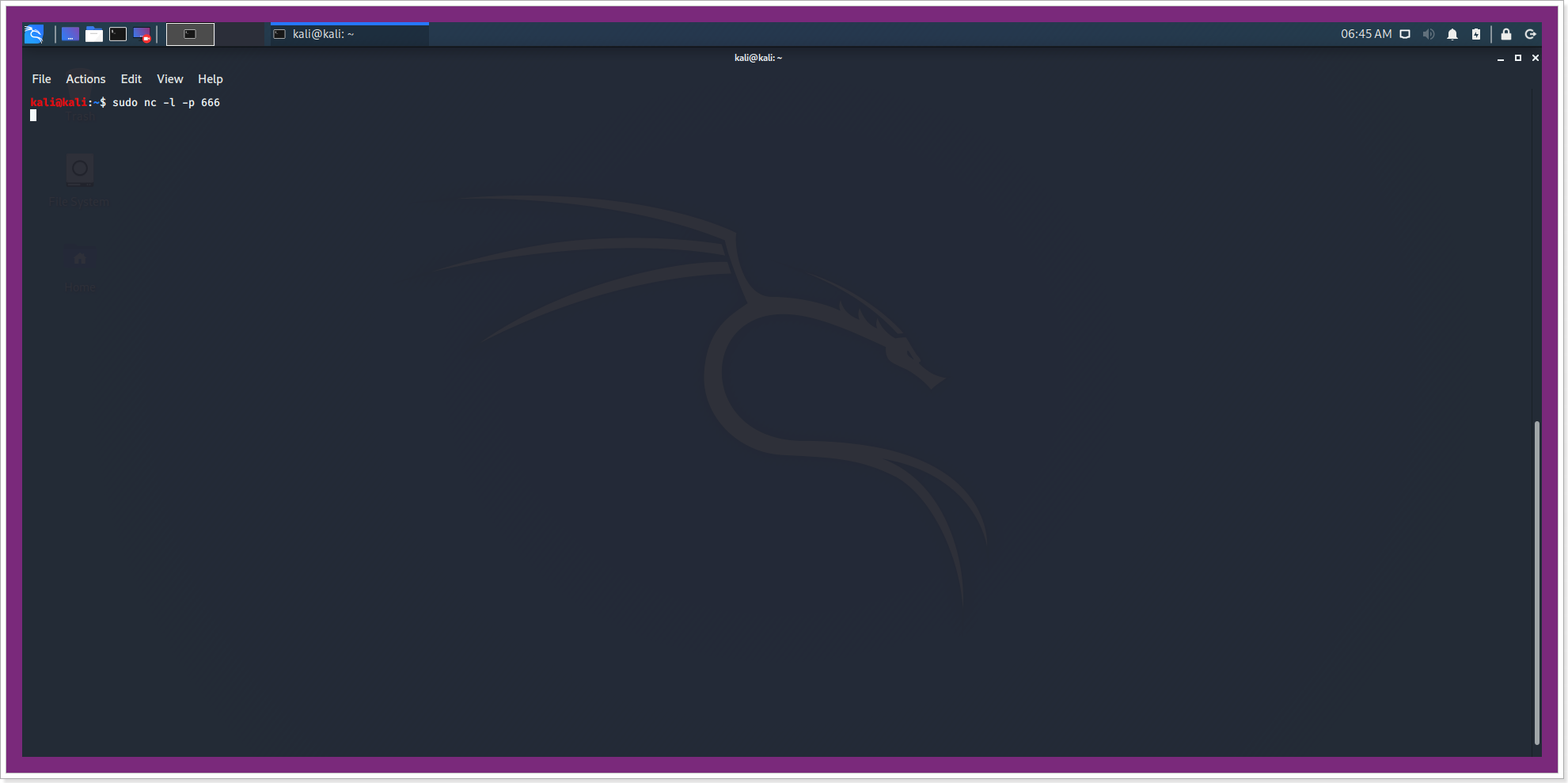1568x783 pixels.
Task: Select the kali@kali taskbar window button
Action: point(350,34)
